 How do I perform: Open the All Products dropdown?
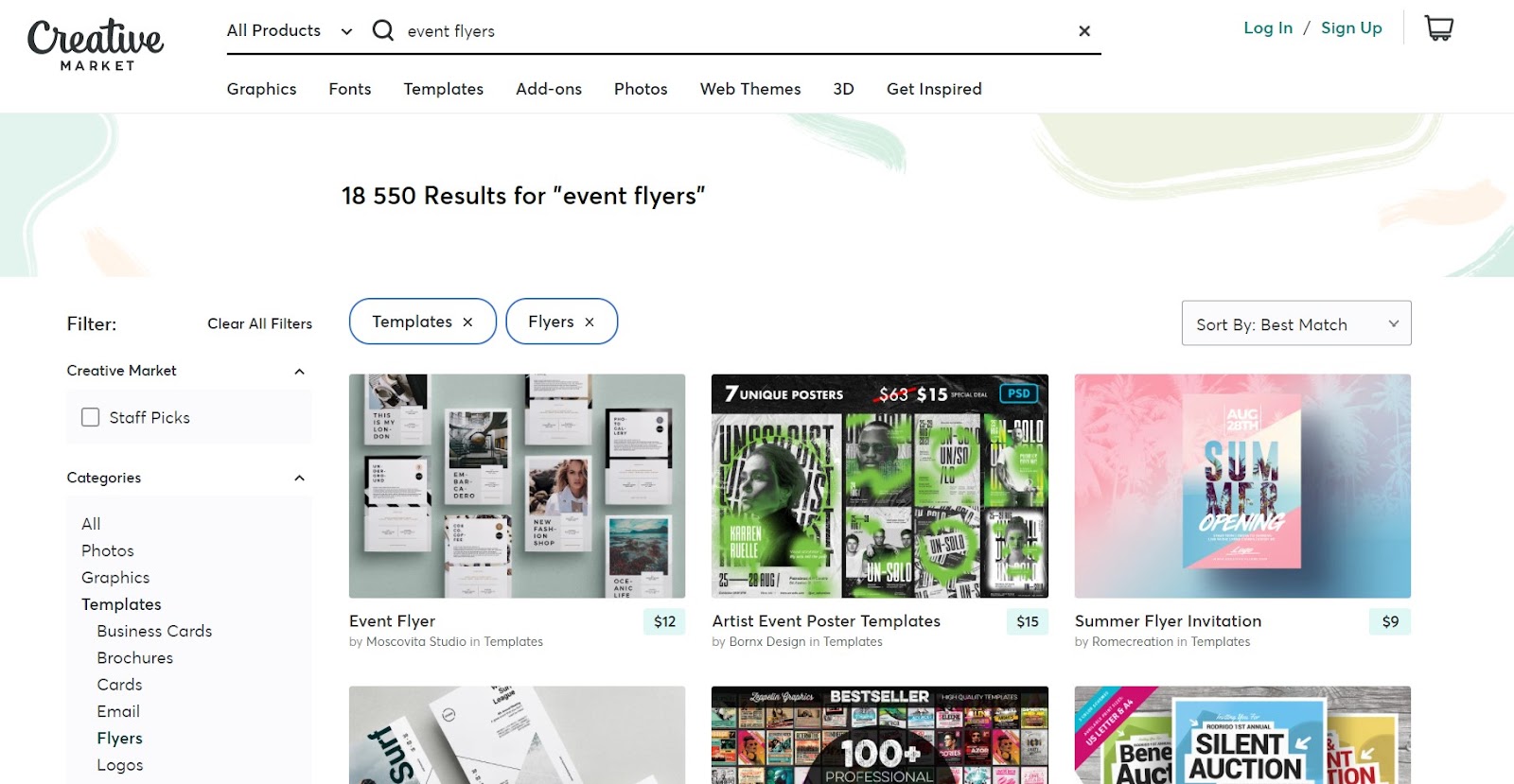[290, 30]
